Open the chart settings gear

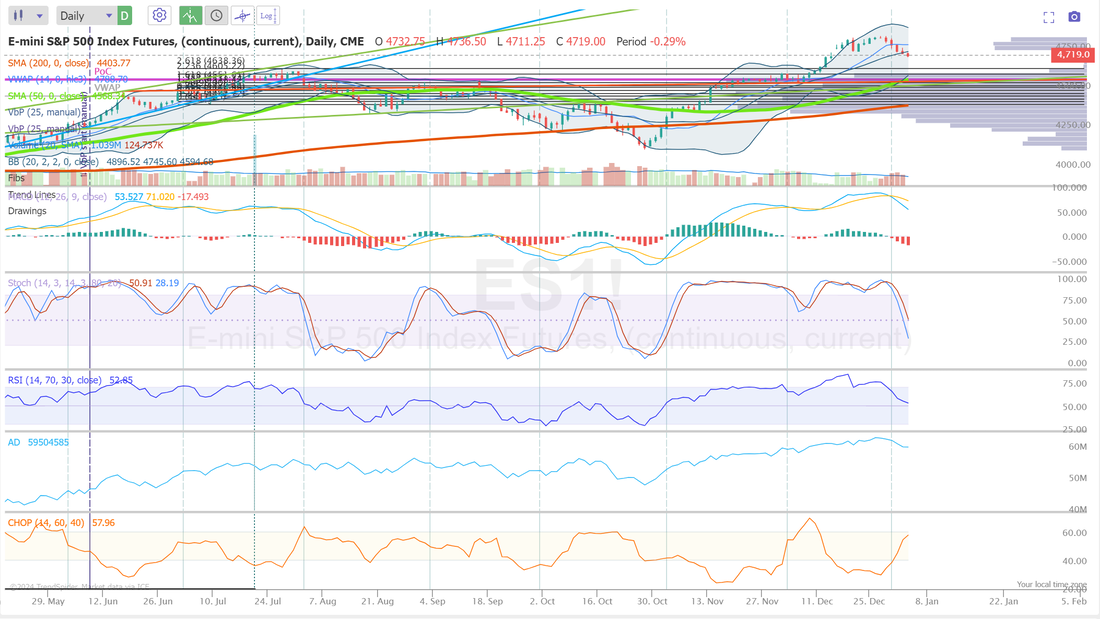(x=159, y=15)
